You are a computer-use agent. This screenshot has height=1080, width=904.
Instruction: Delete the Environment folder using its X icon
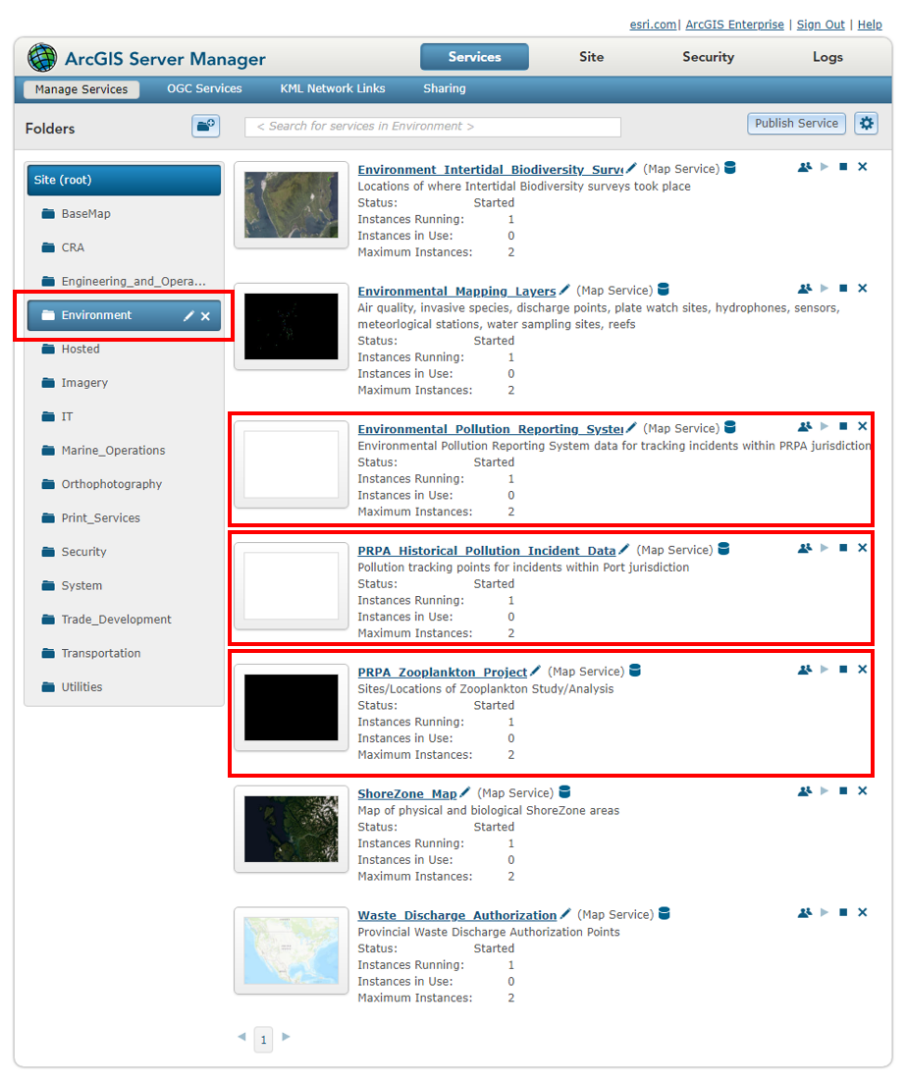click(205, 316)
